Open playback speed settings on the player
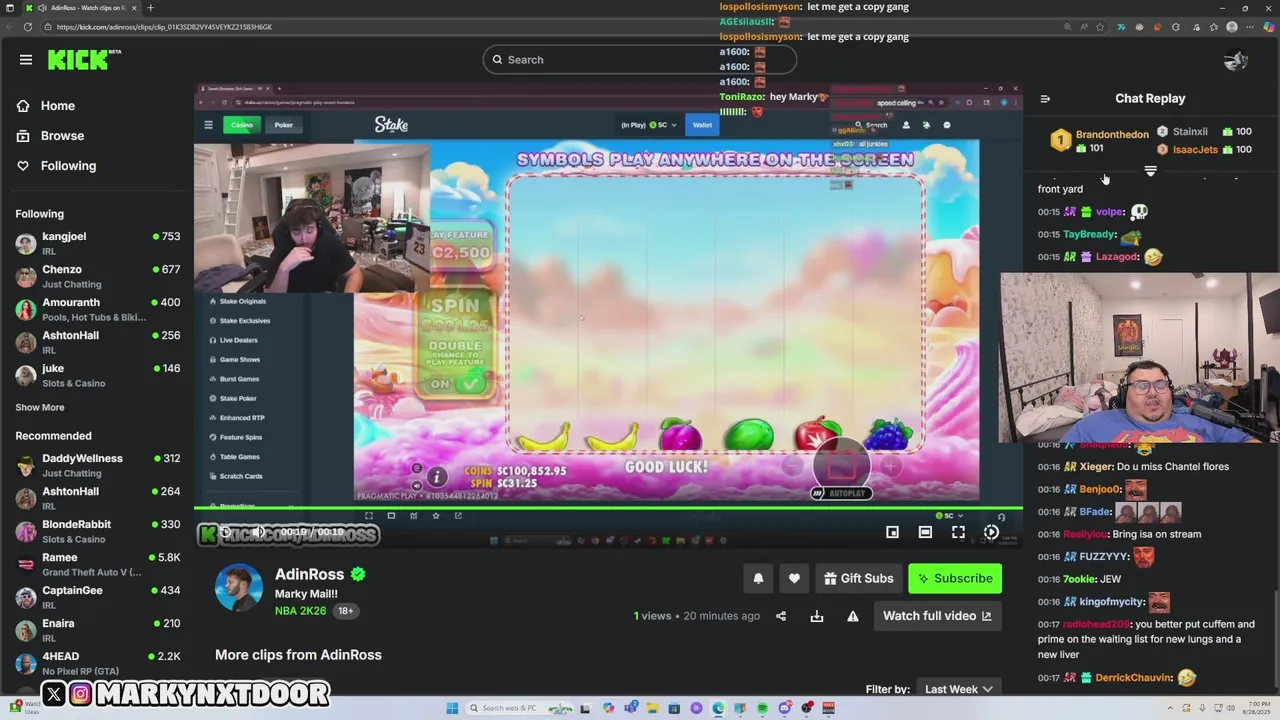 (x=991, y=532)
